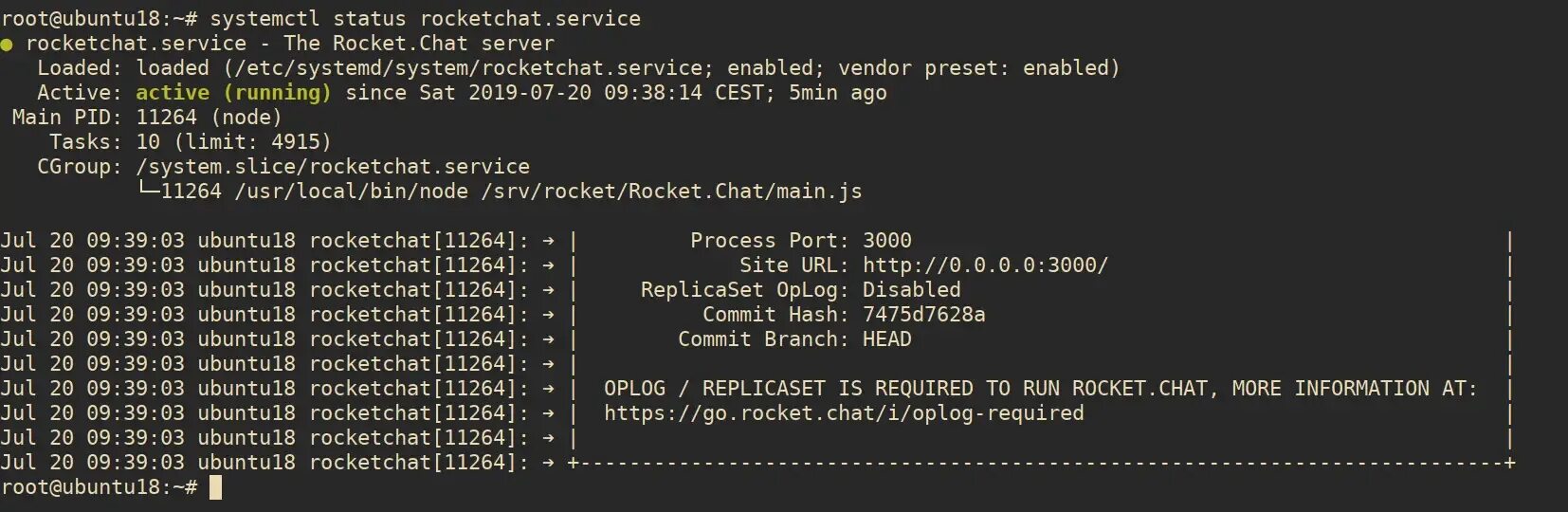Image resolution: width=1568 pixels, height=512 pixels.
Task: Open the go.rocket.chat oplog-required link
Action: (x=844, y=413)
